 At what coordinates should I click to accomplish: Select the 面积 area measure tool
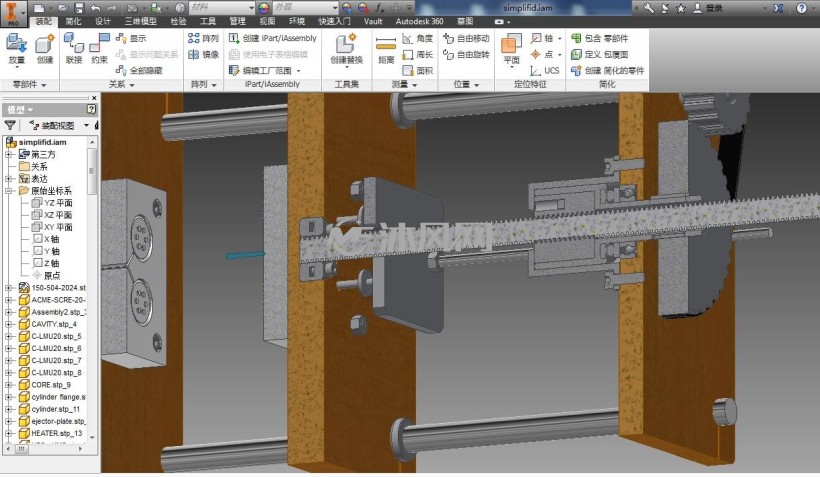[417, 70]
